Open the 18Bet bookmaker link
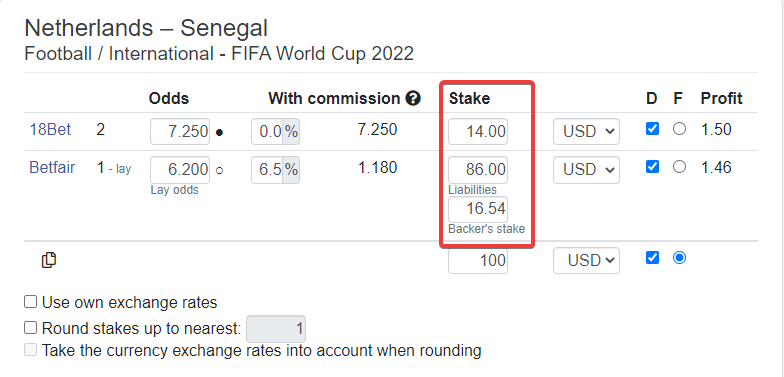 (50, 130)
